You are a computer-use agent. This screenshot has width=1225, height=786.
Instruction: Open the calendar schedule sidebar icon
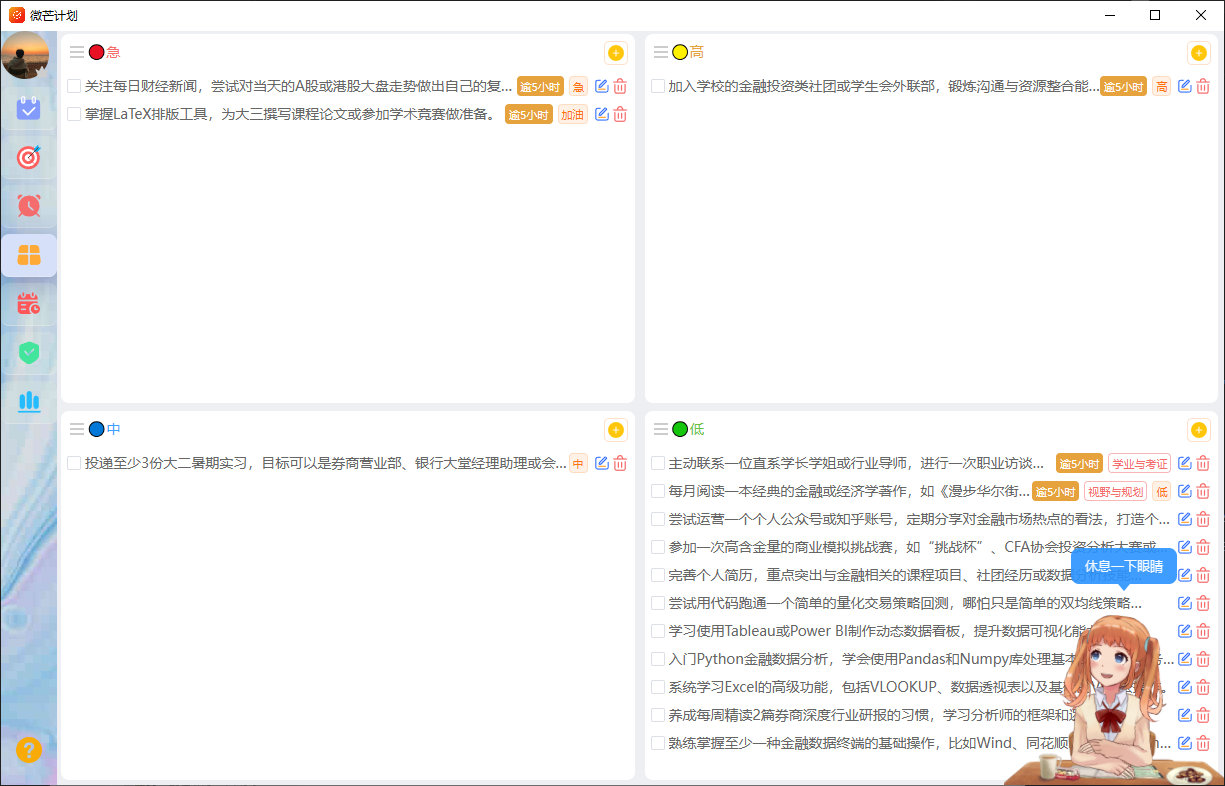[x=29, y=304]
